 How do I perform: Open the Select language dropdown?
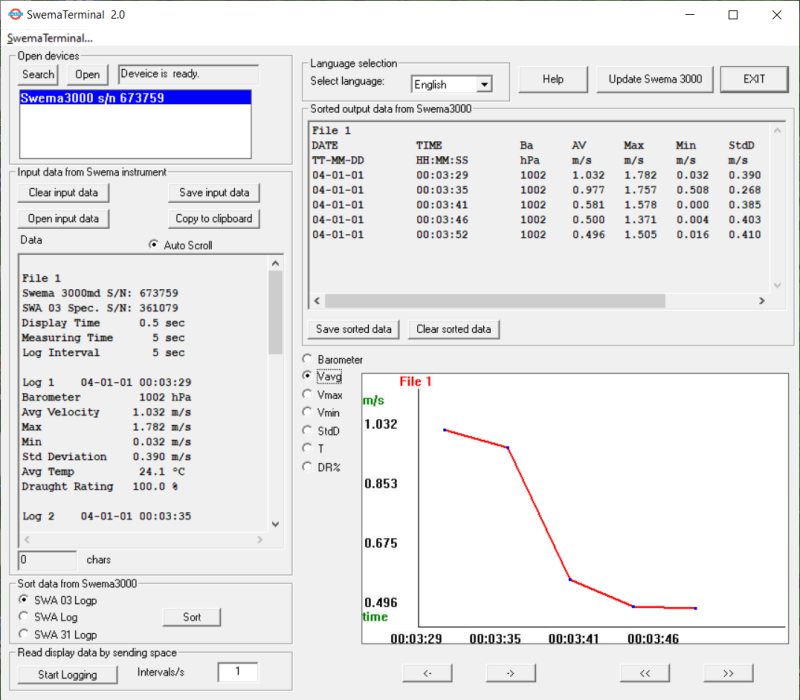tap(484, 84)
